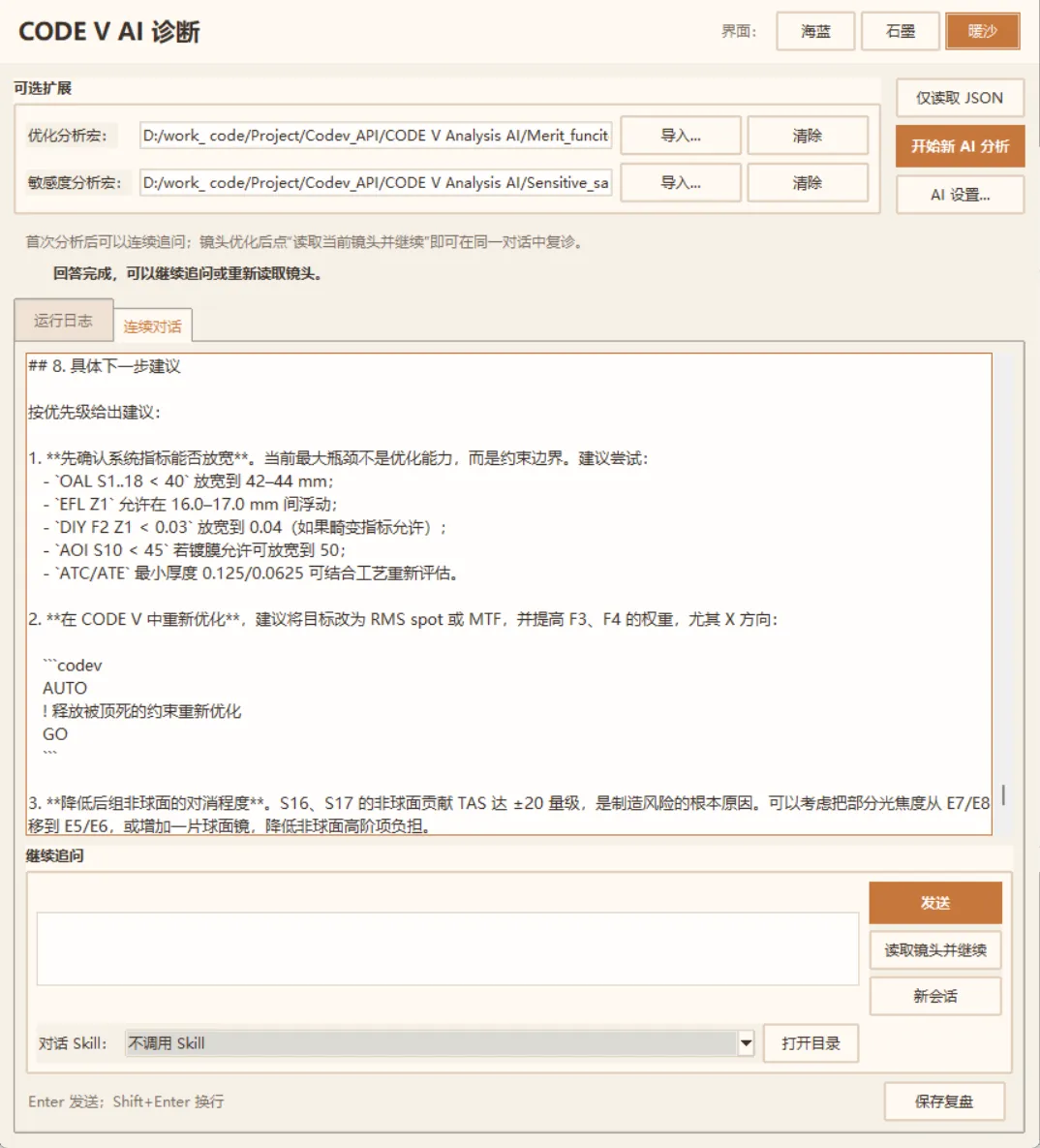Viewport: 1040px width, 1148px height.
Task: Start a 新会话
Action: [x=935, y=997]
